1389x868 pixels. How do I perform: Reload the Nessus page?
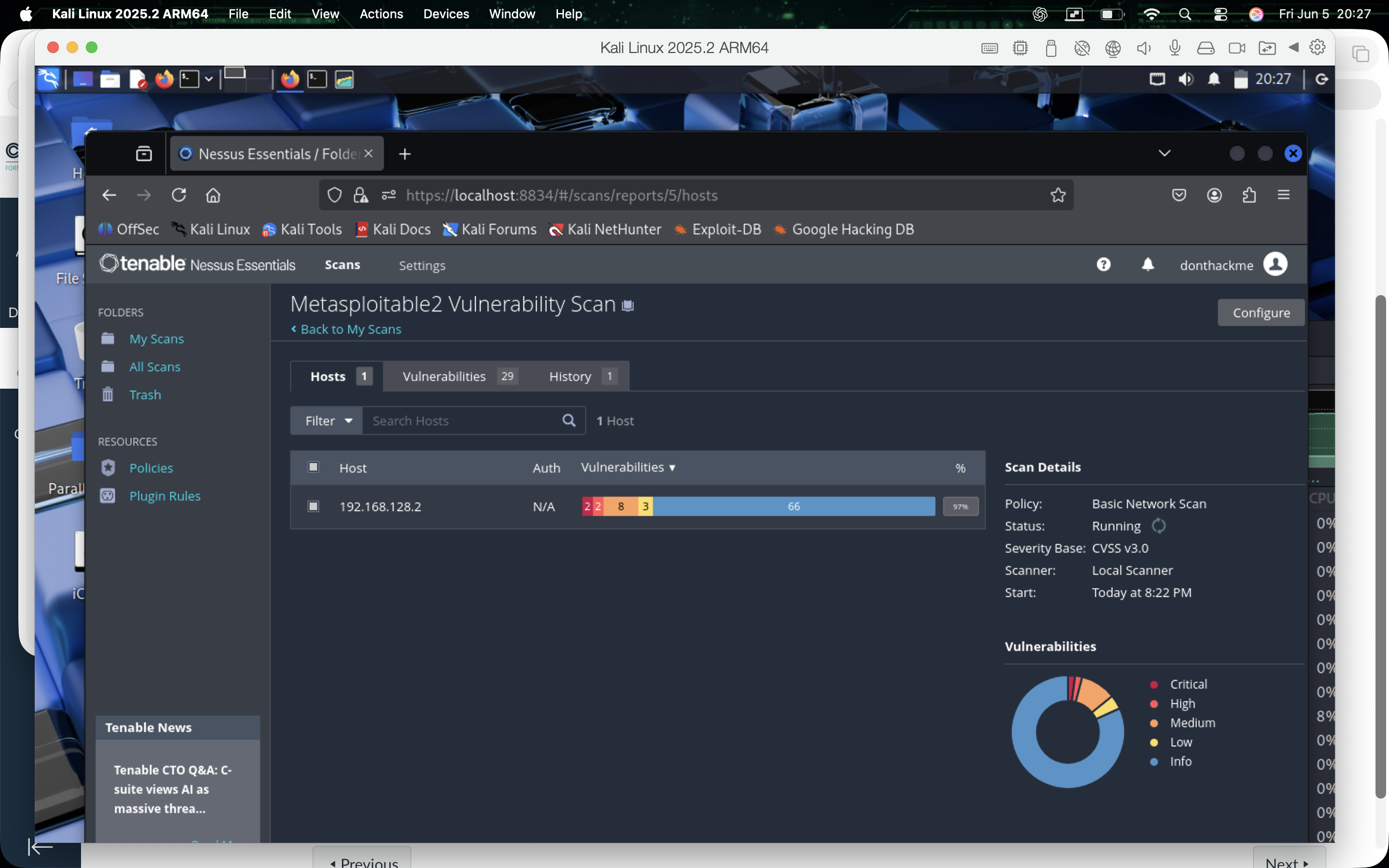click(x=178, y=195)
